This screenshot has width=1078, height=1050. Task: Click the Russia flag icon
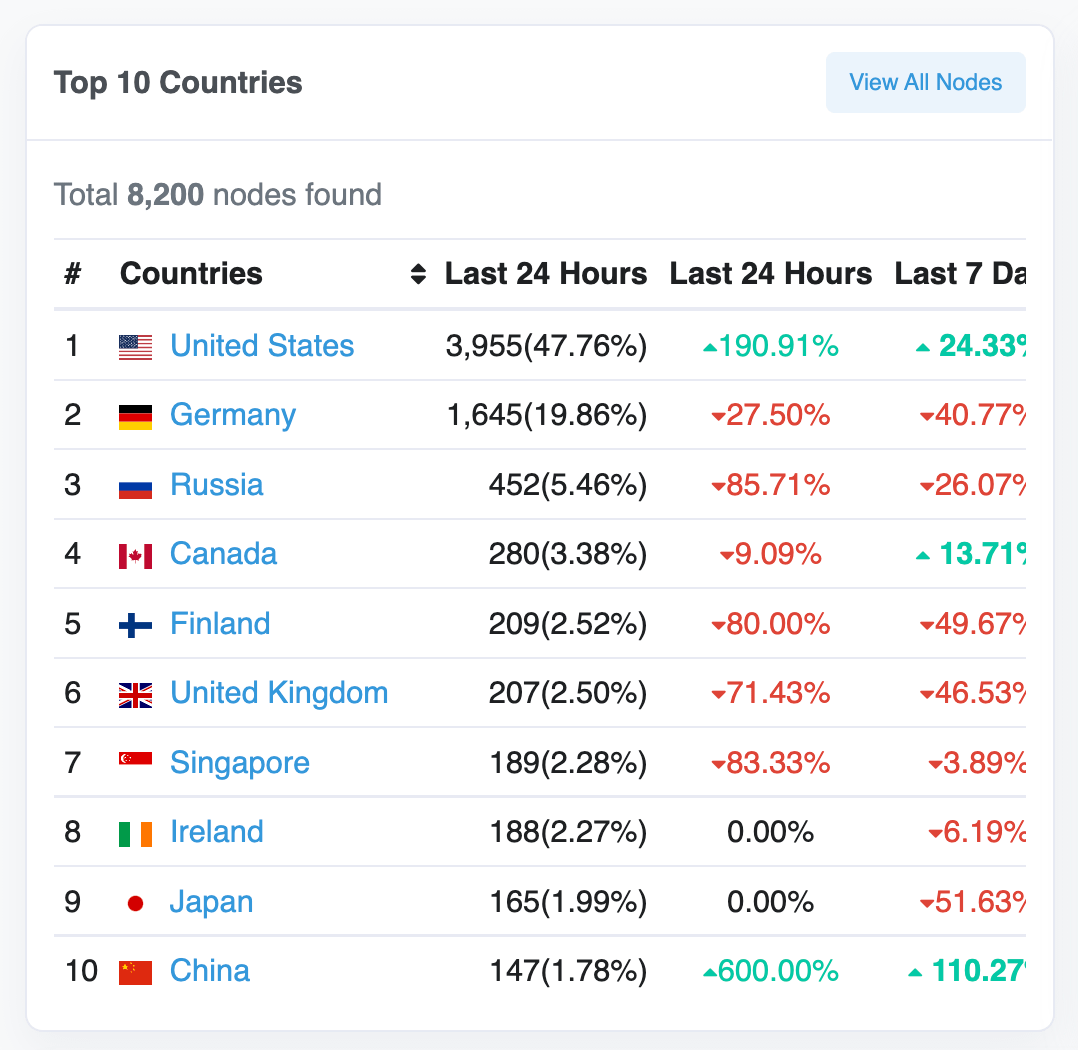[135, 486]
